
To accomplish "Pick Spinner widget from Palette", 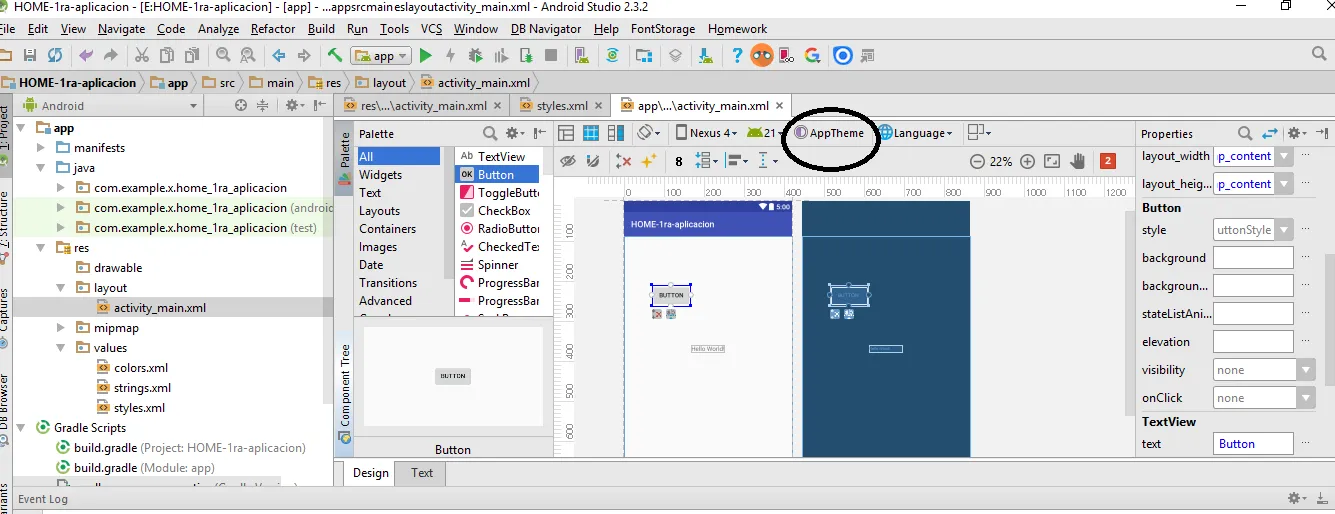I will (x=497, y=265).
